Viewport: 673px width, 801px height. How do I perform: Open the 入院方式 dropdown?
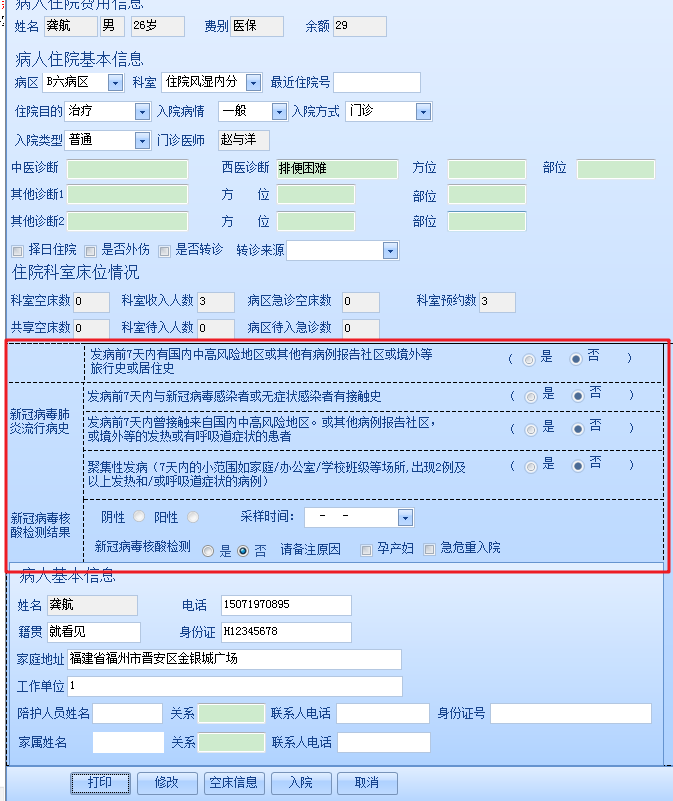423,111
